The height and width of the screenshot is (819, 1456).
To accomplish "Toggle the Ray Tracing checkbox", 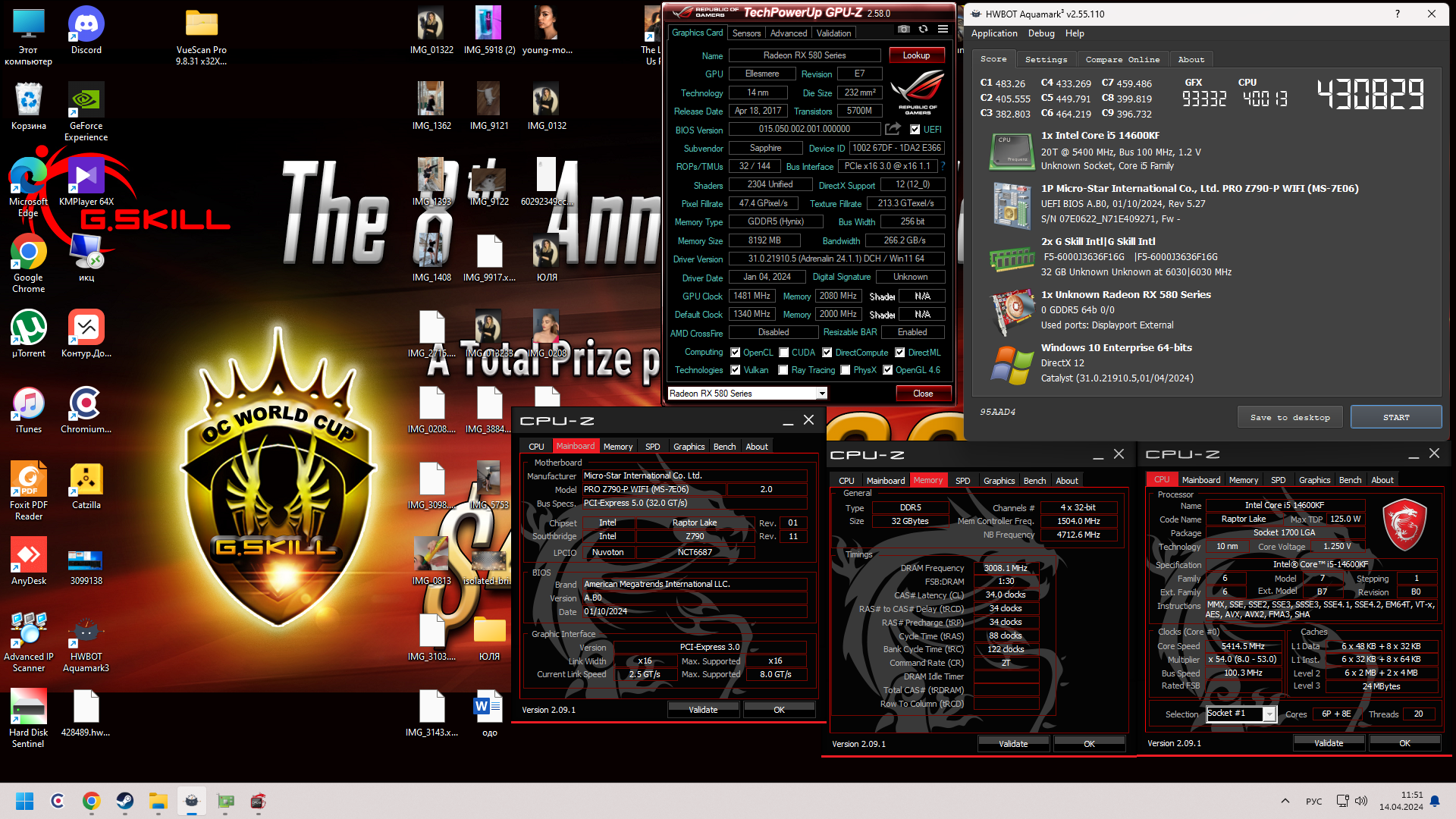I will [x=783, y=370].
